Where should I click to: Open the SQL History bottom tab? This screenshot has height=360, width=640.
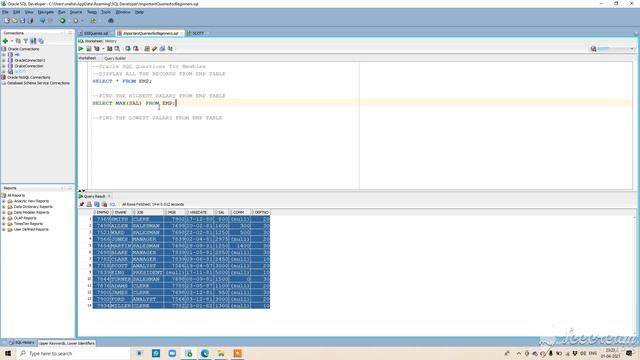tap(22, 343)
